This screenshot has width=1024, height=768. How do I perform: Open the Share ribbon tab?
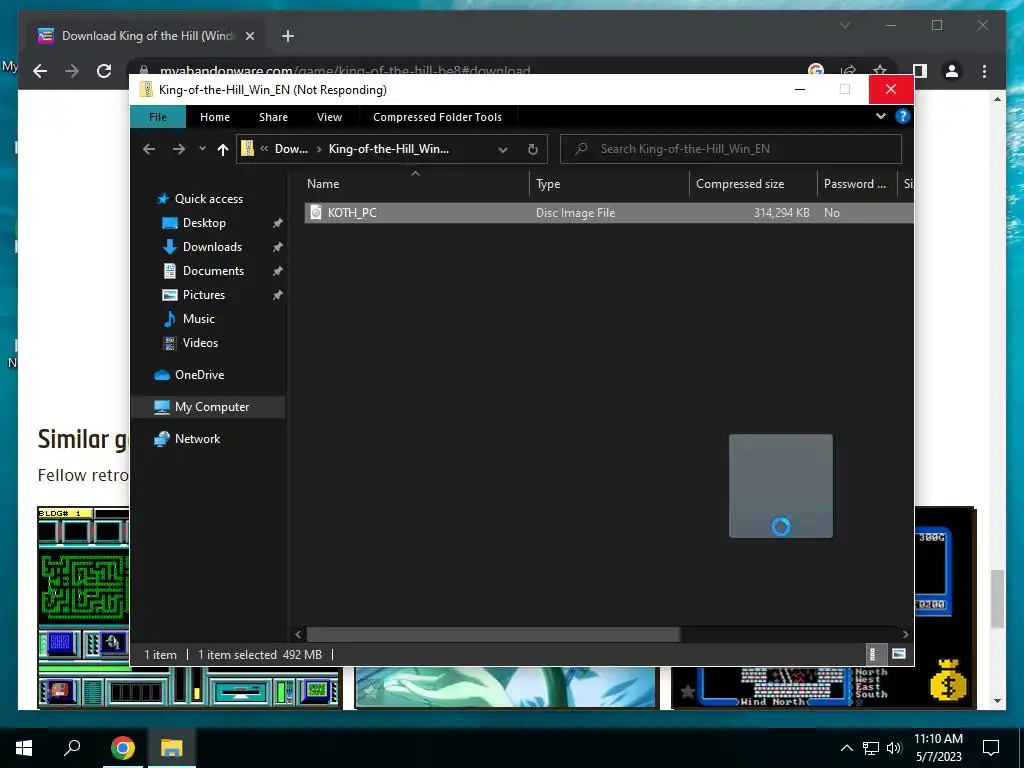tap(273, 117)
